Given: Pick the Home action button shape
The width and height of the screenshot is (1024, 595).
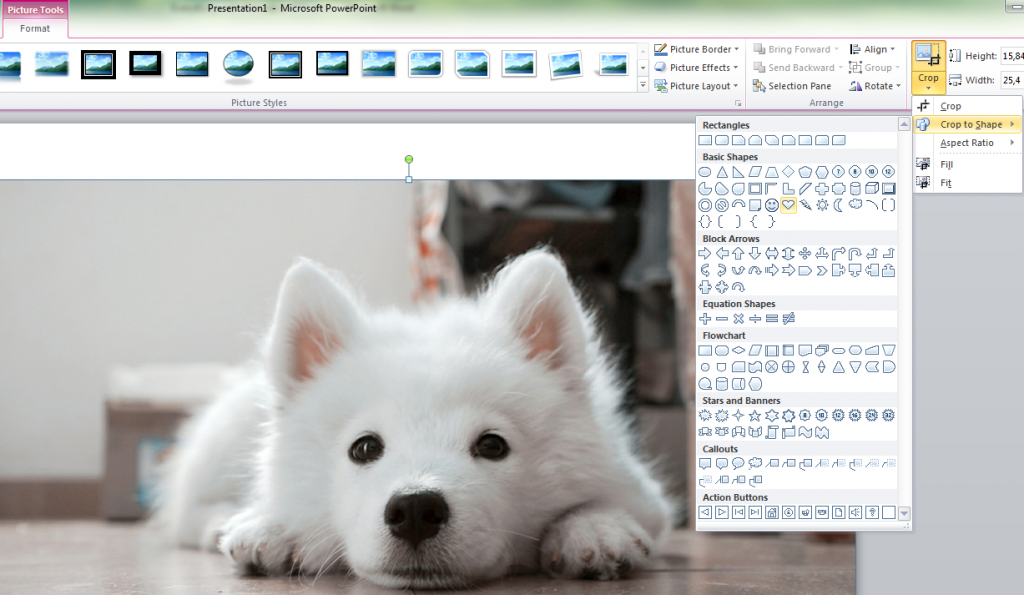Looking at the screenshot, I should click(772, 513).
